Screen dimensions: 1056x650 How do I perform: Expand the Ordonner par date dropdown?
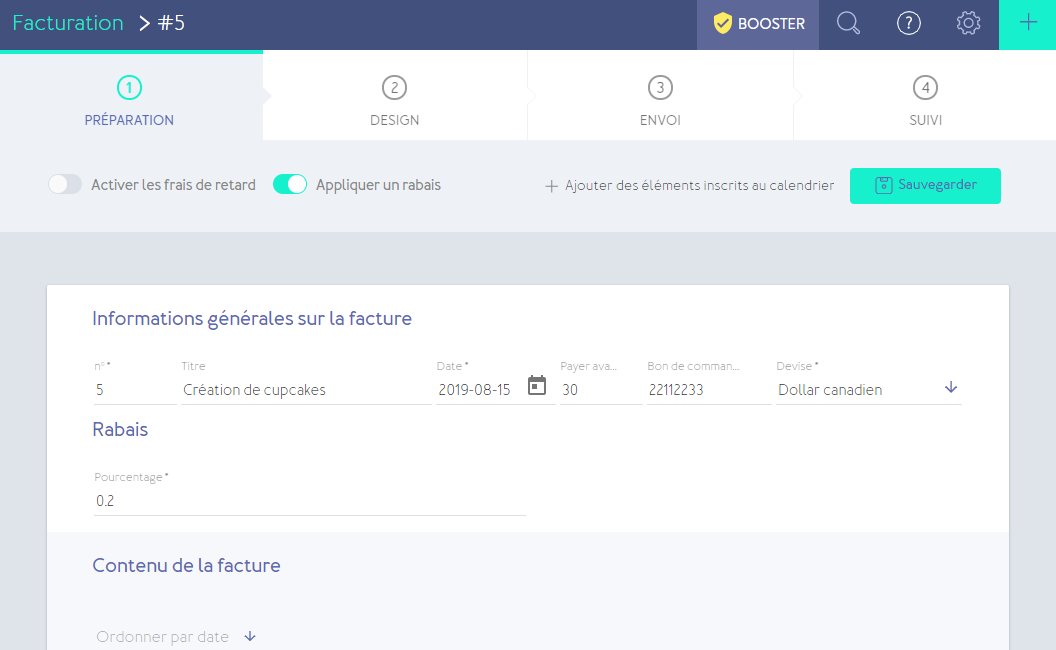[x=250, y=637]
